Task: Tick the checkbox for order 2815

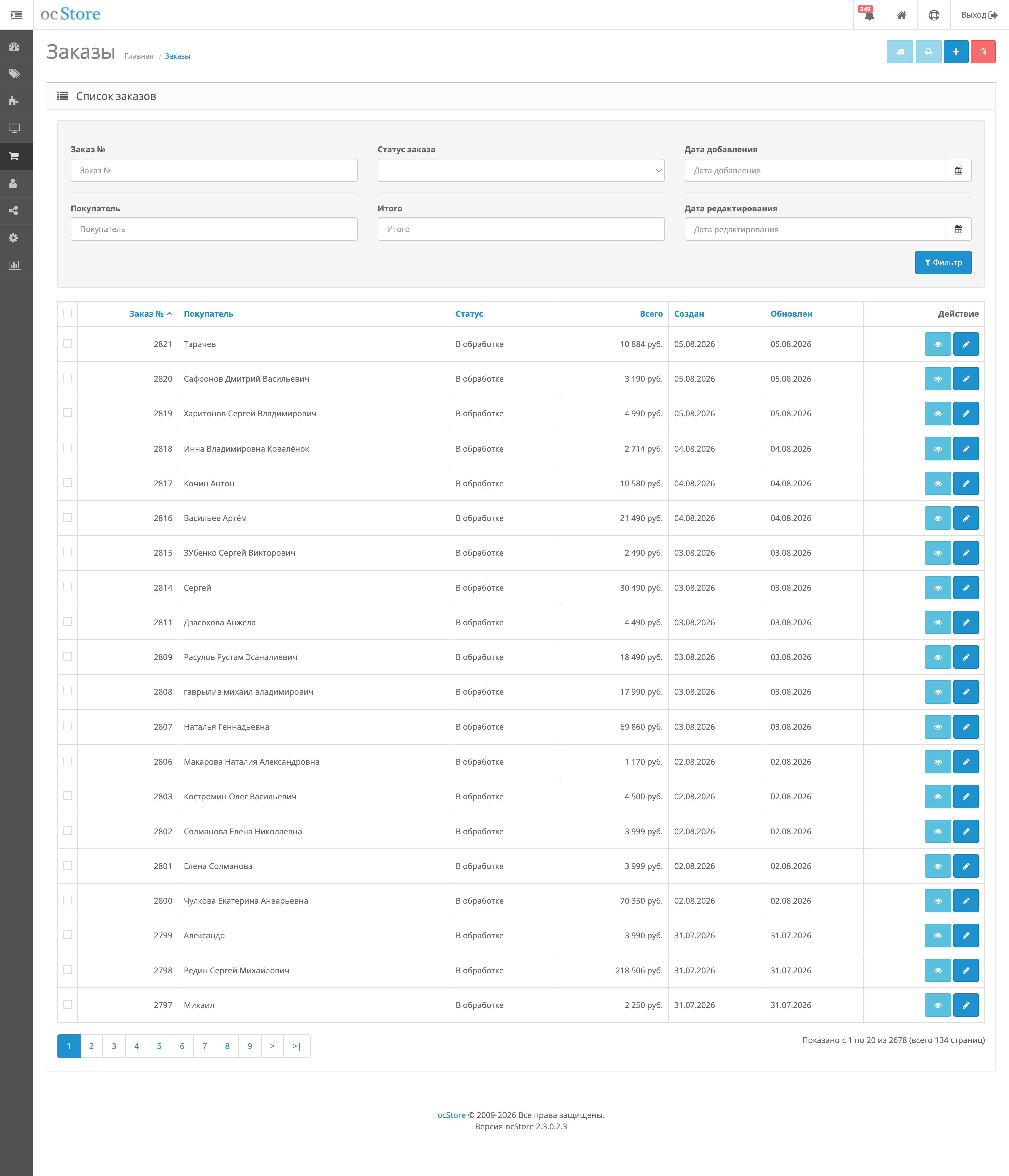Action: coord(67,552)
